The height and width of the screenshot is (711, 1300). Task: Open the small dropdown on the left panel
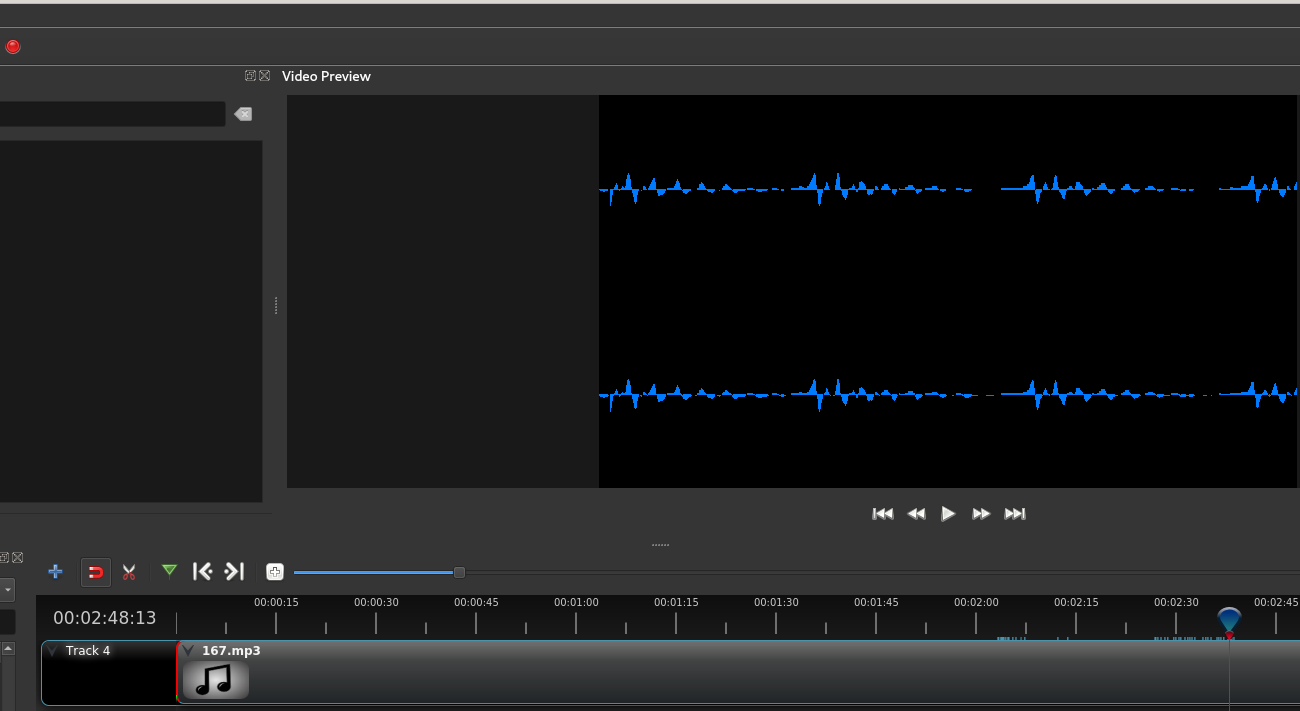click(x=8, y=590)
